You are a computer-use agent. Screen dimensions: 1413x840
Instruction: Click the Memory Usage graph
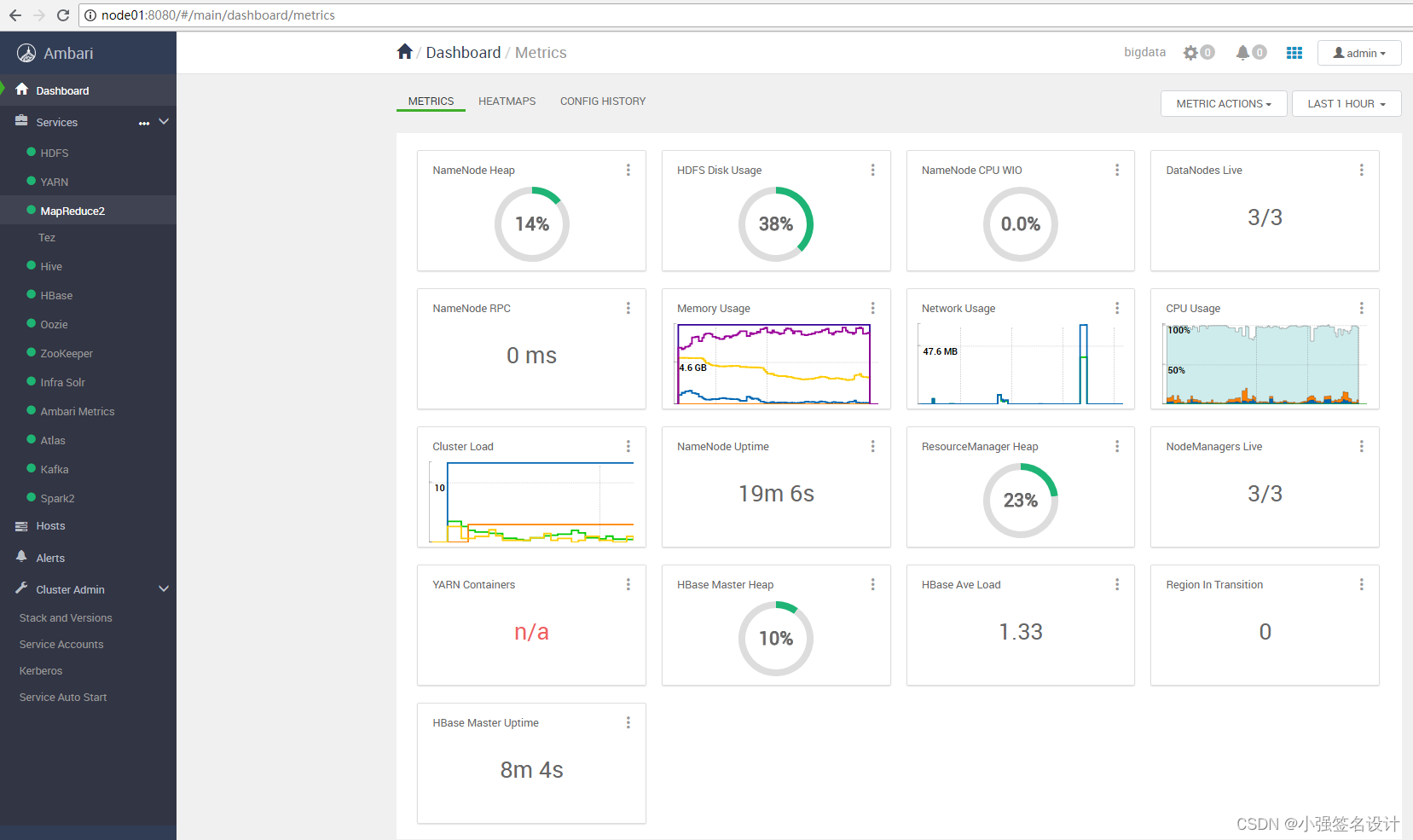[x=774, y=364]
